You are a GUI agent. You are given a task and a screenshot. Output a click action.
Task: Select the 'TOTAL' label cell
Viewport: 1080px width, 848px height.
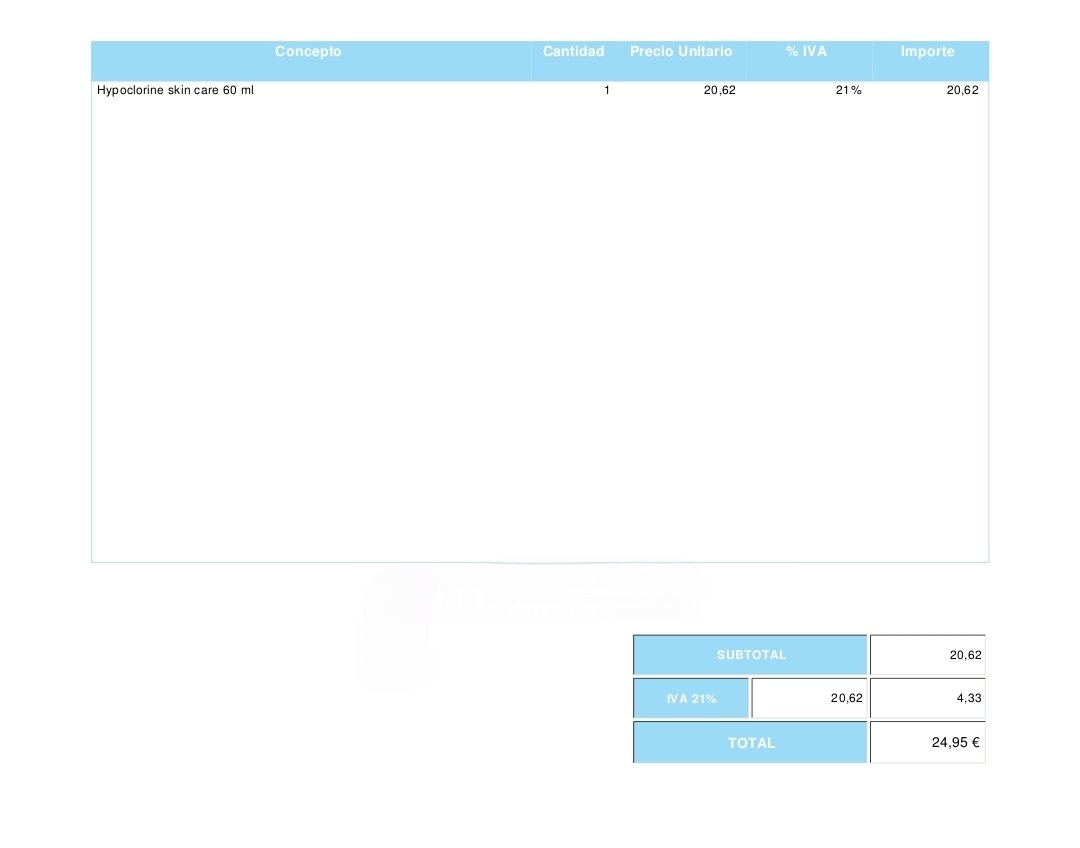750,743
